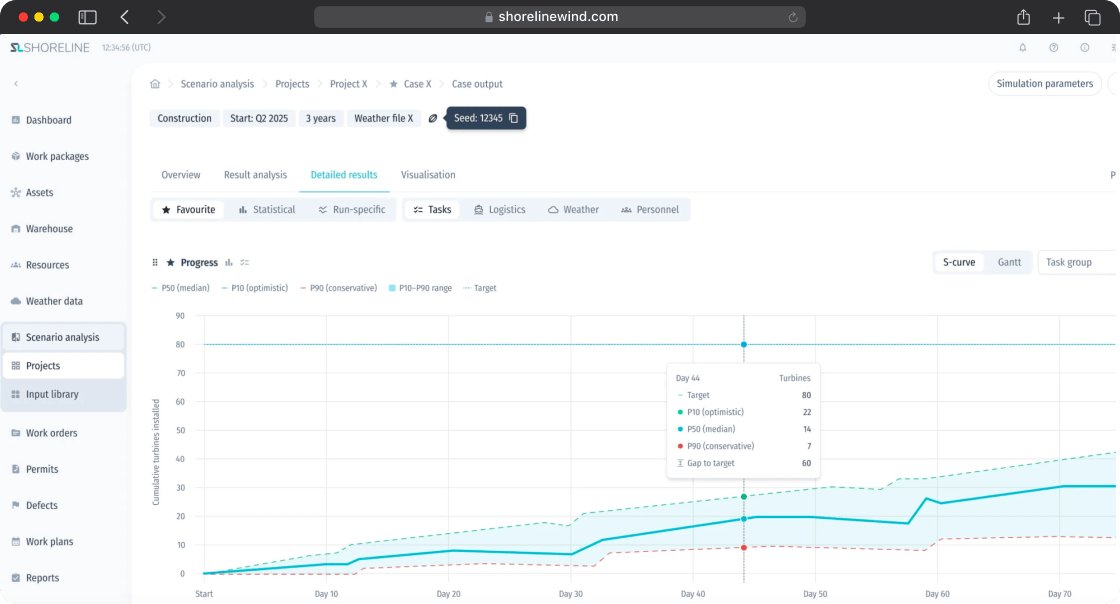The width and height of the screenshot is (1120, 604).
Task: Click Scenario analysis breadcrumb link
Action: tap(217, 84)
